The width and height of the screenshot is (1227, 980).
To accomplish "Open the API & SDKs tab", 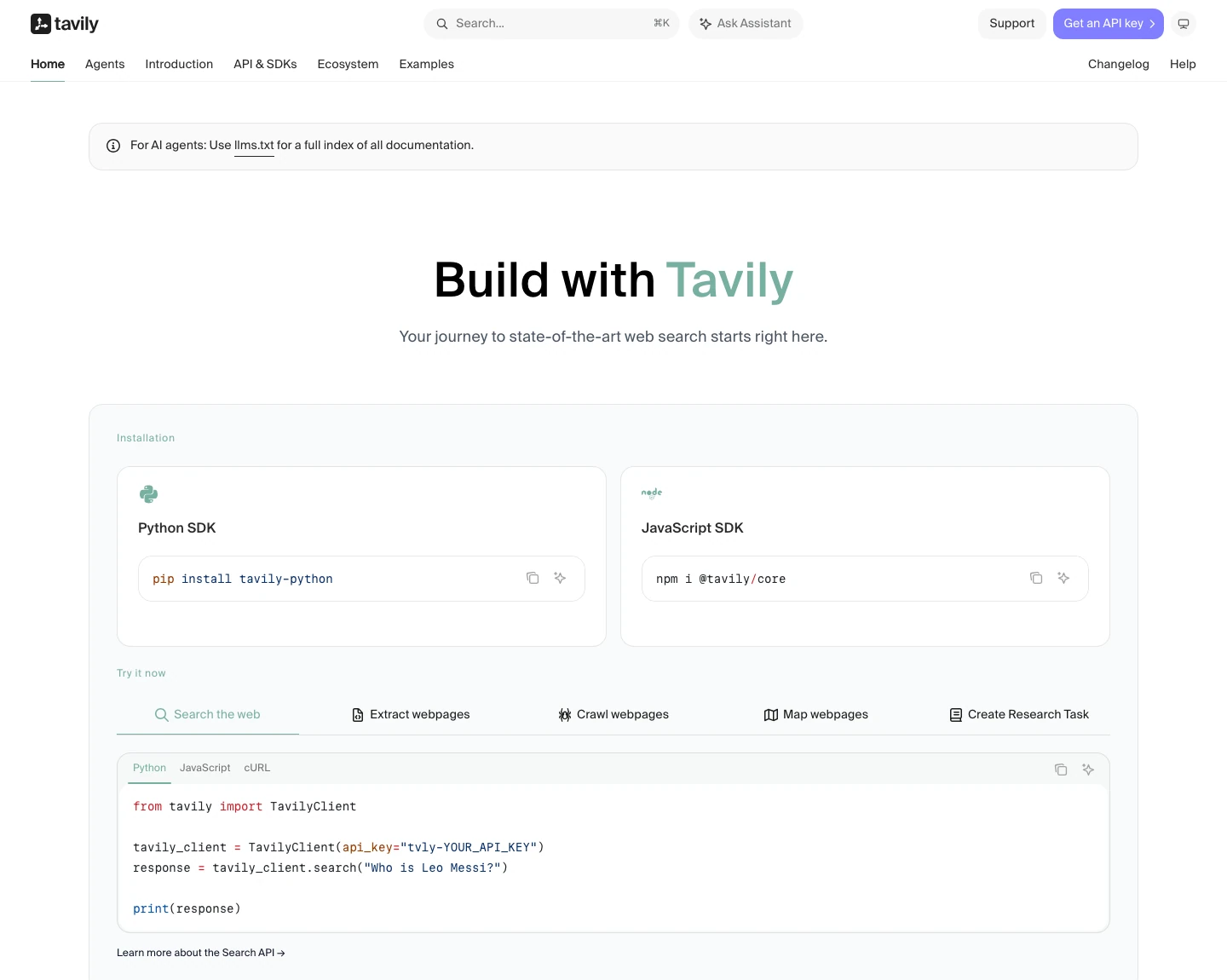I will (265, 64).
